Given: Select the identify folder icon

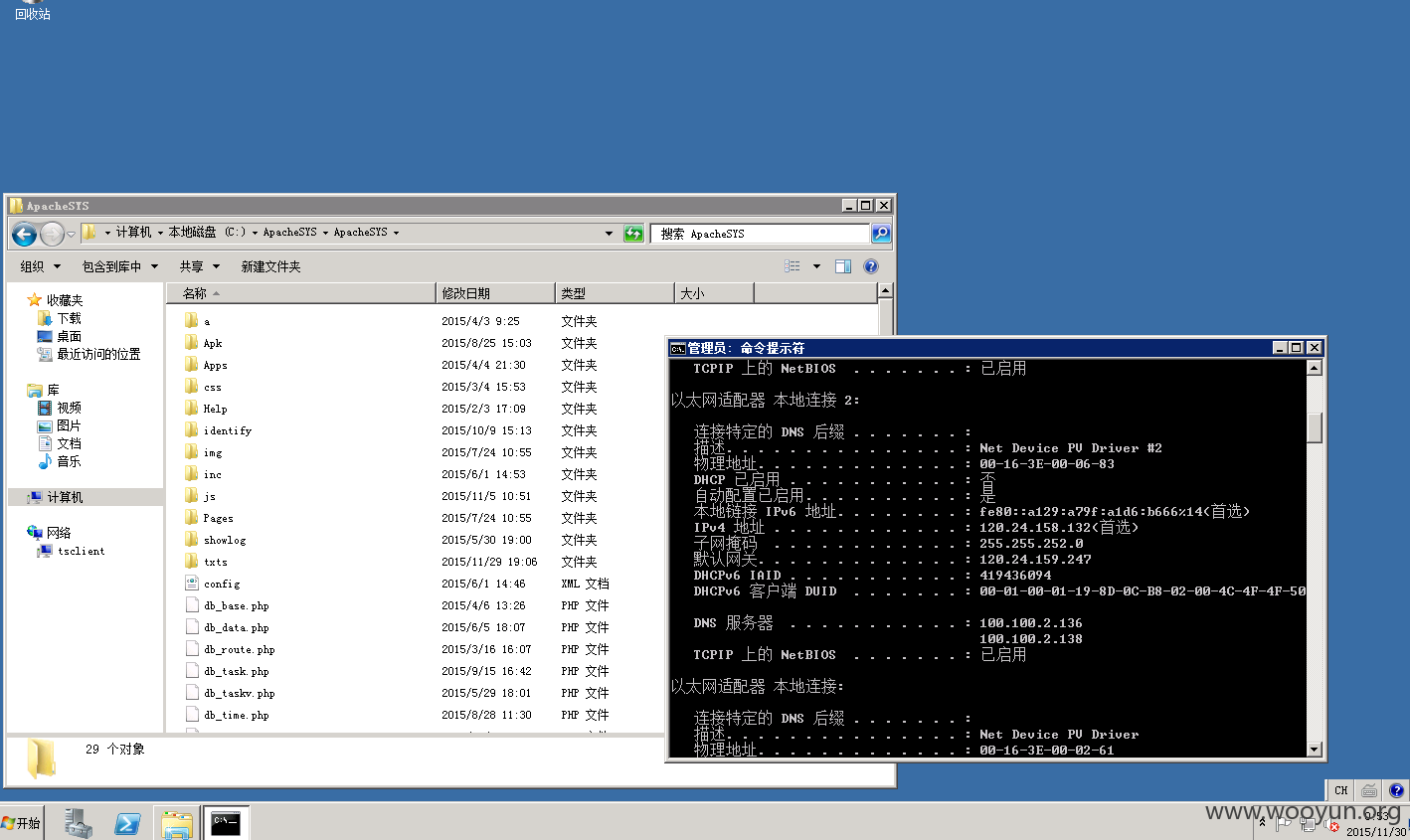Looking at the screenshot, I should 191,429.
